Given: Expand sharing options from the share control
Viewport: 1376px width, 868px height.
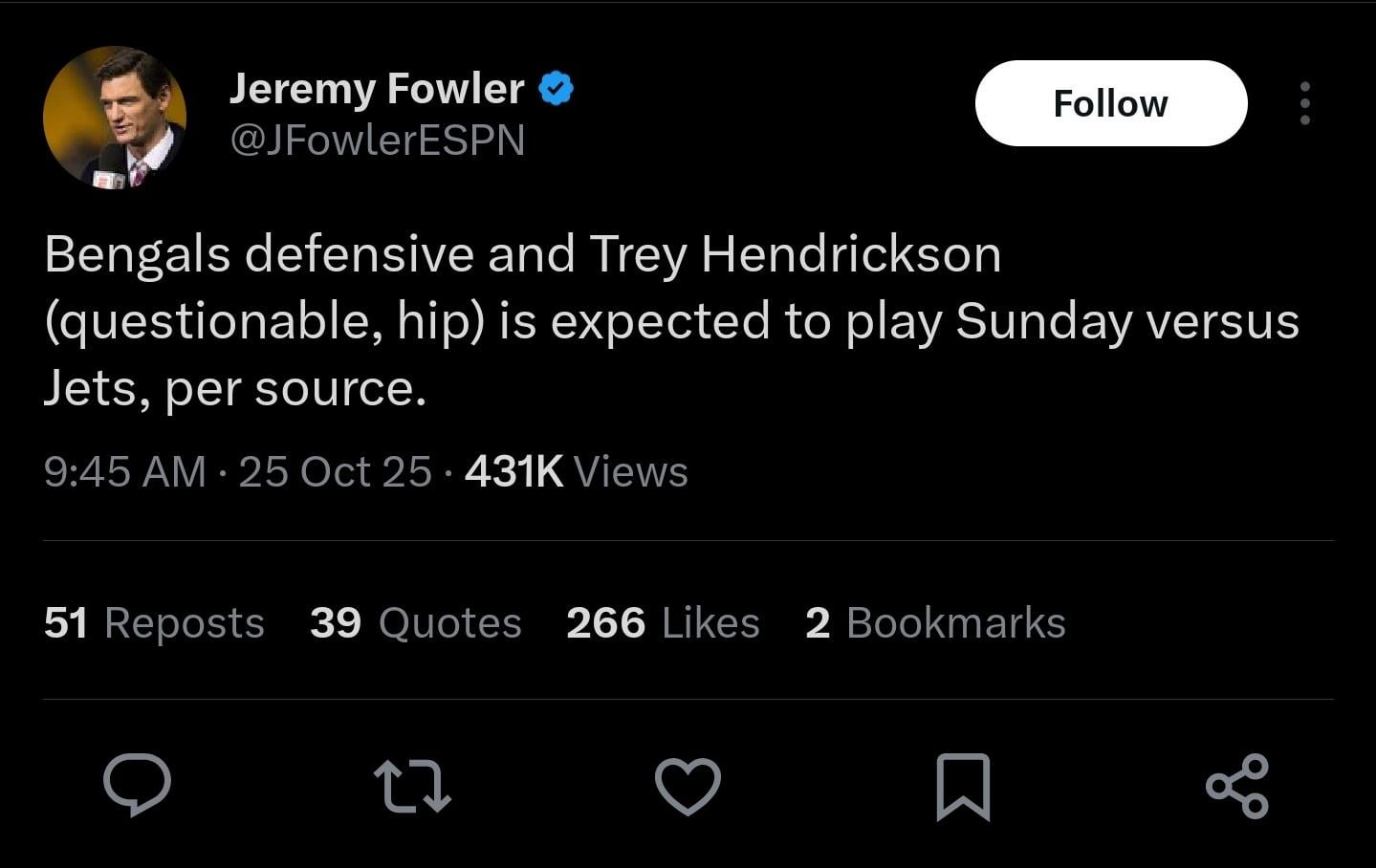Looking at the screenshot, I should click(x=1237, y=786).
